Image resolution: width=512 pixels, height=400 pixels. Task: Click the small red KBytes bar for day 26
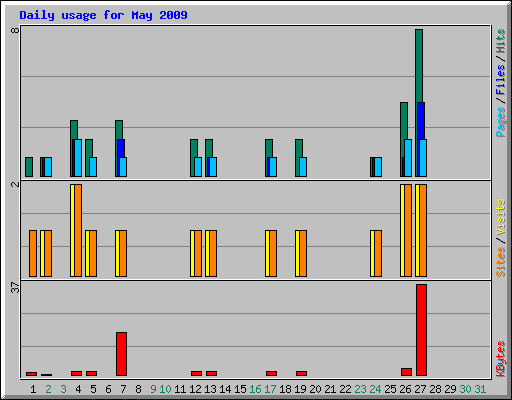point(406,372)
